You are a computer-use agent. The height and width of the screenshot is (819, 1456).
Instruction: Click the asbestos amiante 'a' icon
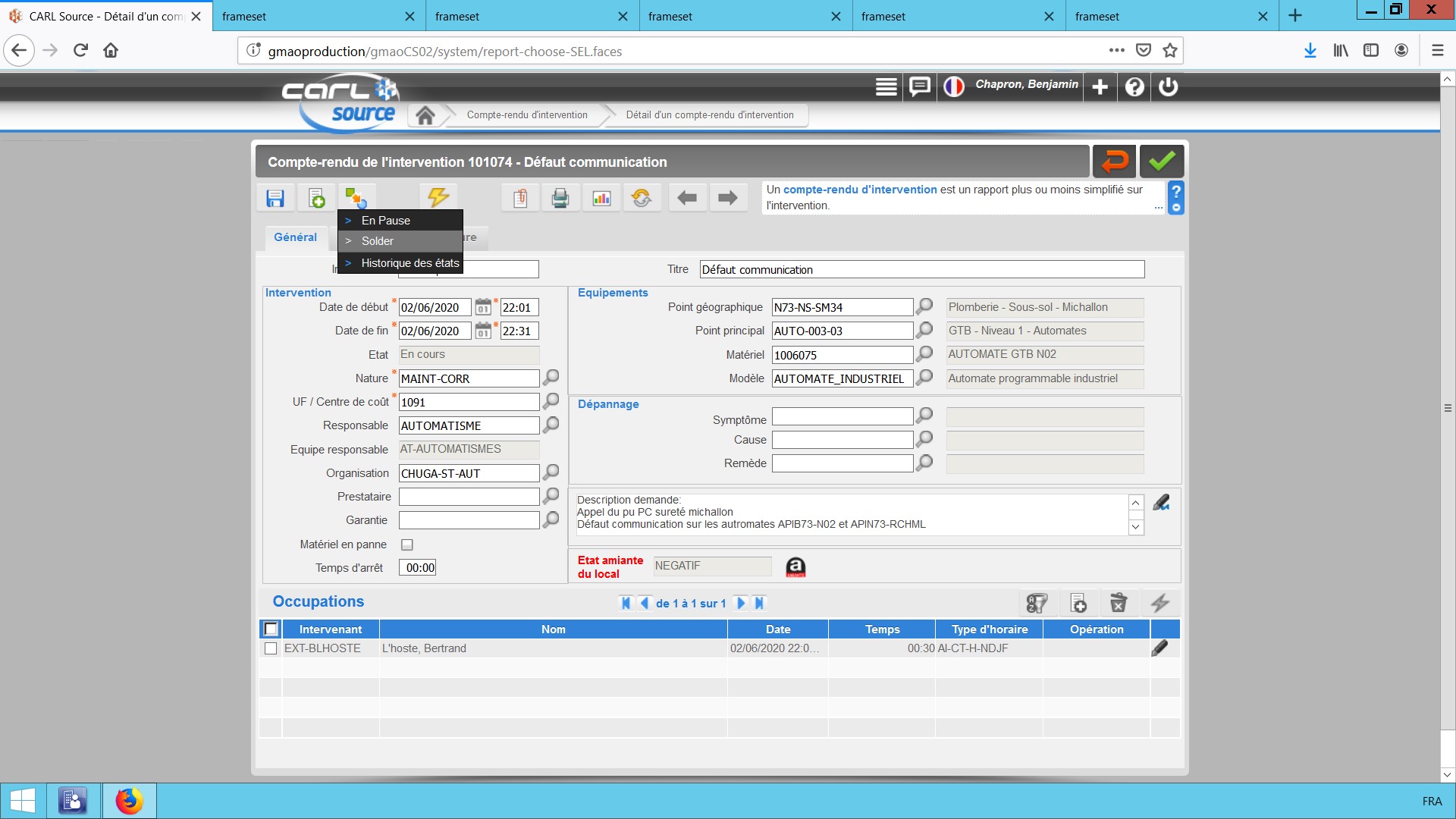795,567
